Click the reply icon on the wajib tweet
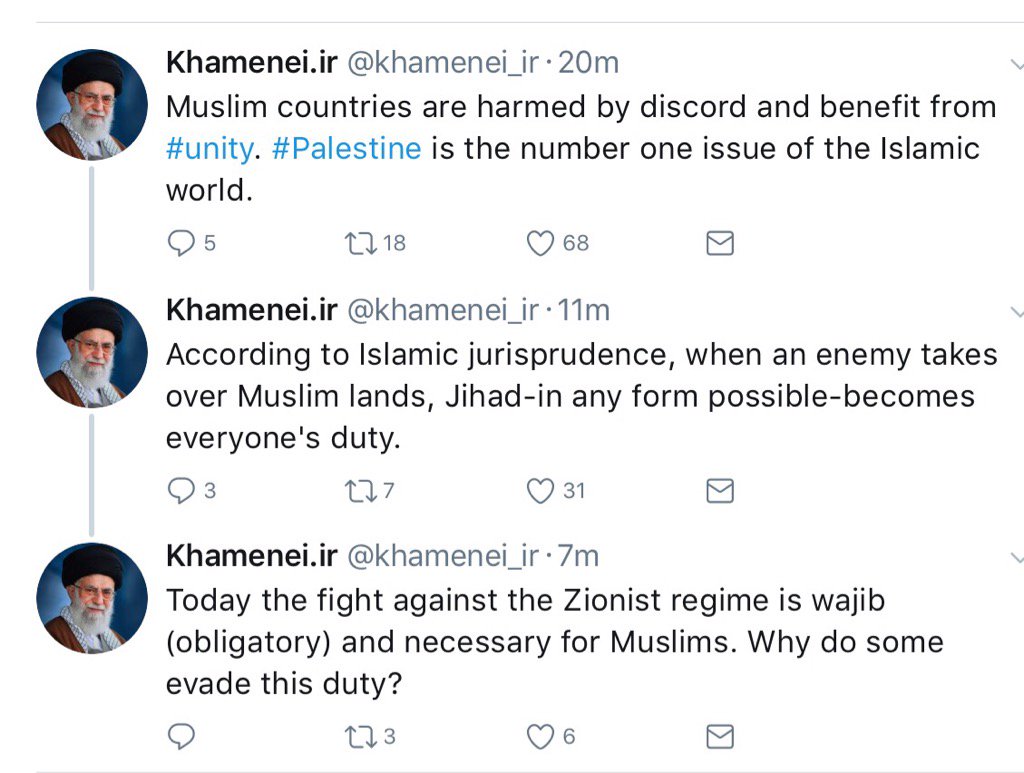 tap(181, 736)
